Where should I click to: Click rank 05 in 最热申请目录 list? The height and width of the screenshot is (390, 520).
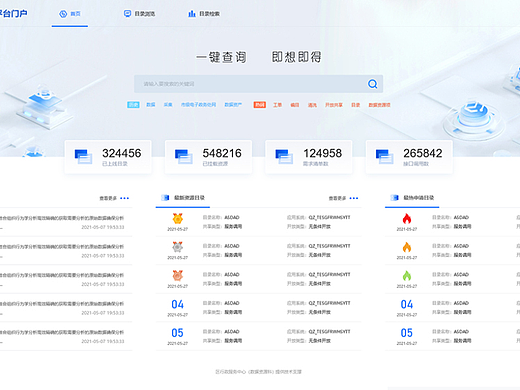(407, 333)
